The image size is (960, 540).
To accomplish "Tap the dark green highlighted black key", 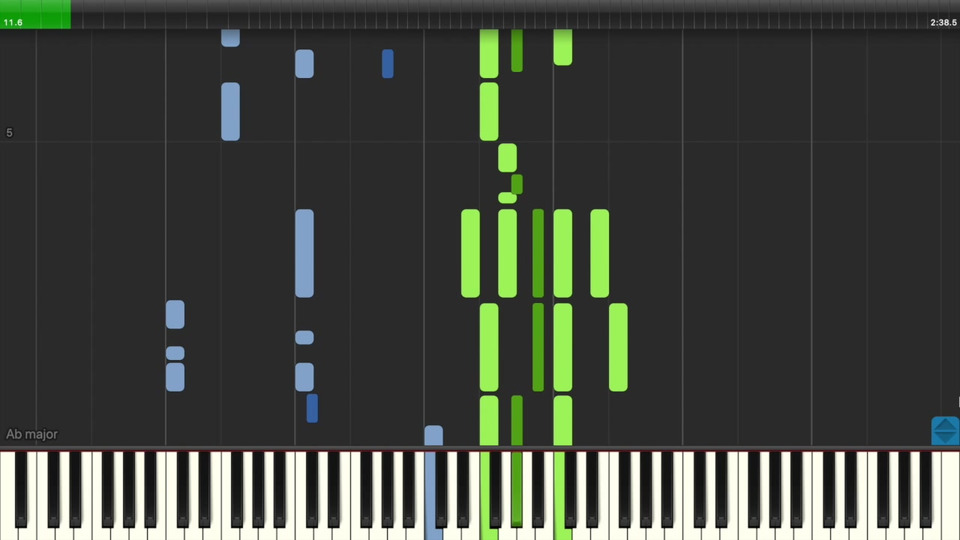I will click(x=517, y=489).
